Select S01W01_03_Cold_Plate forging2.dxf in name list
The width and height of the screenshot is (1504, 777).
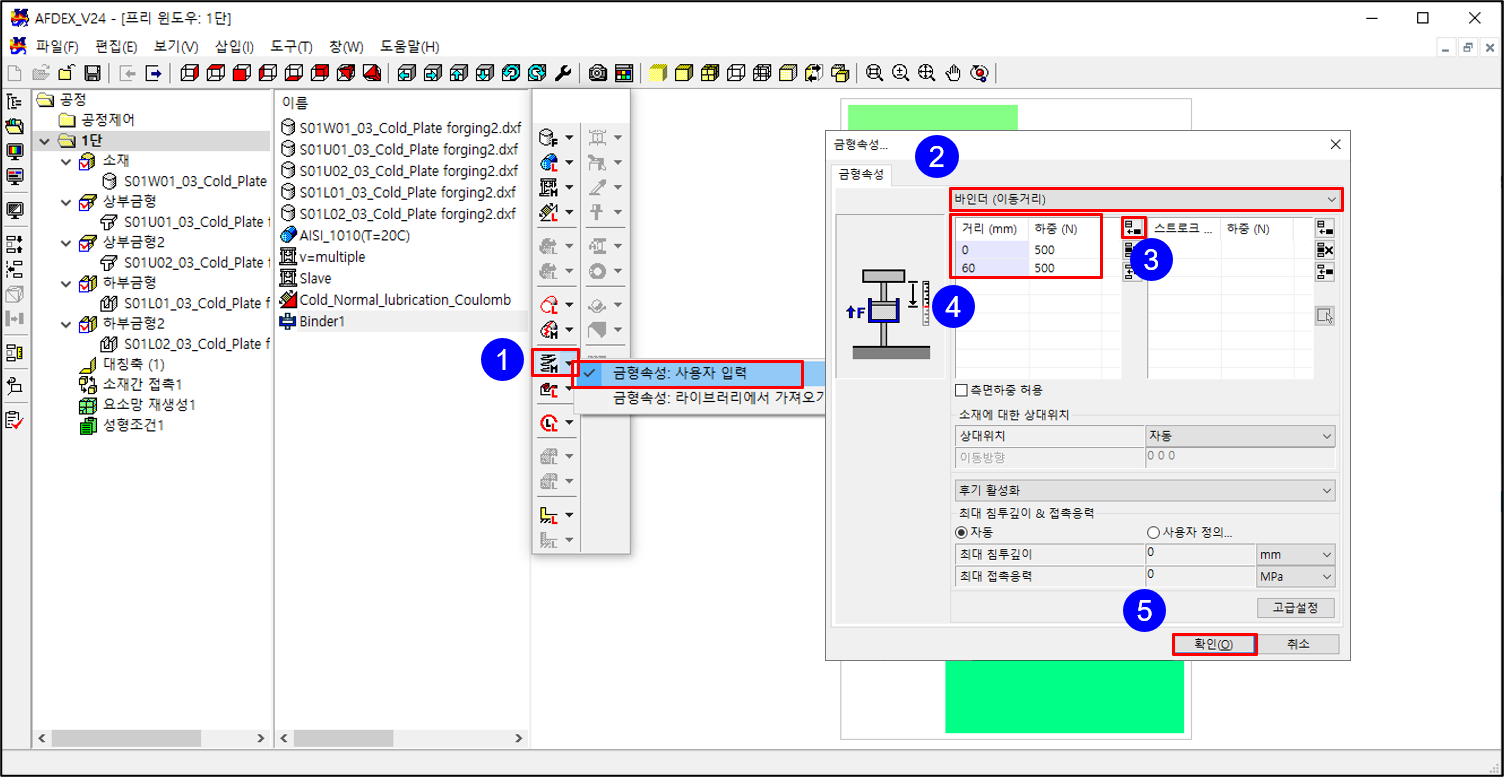point(399,127)
